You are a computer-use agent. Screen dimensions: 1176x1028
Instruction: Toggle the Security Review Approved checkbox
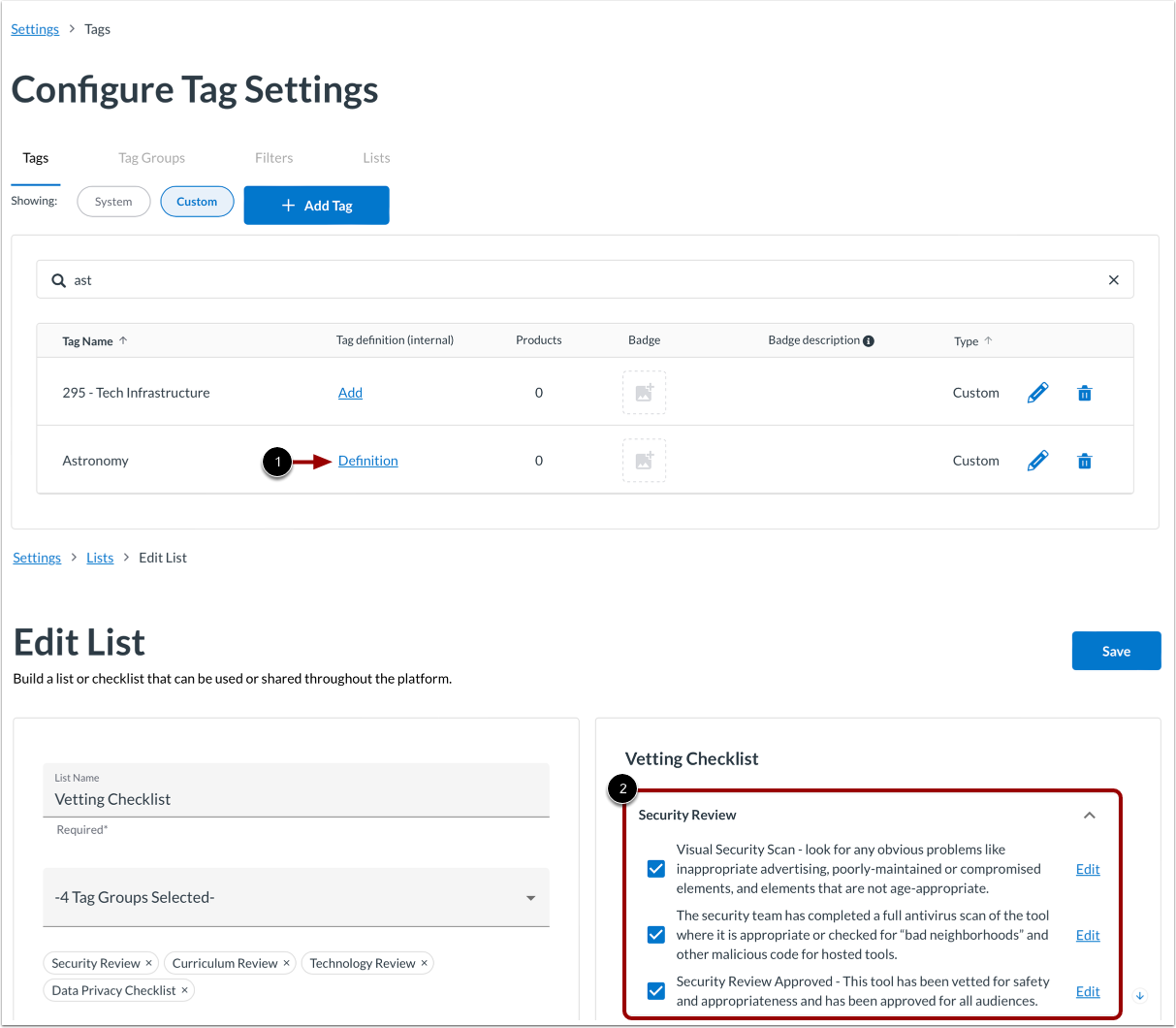(655, 991)
